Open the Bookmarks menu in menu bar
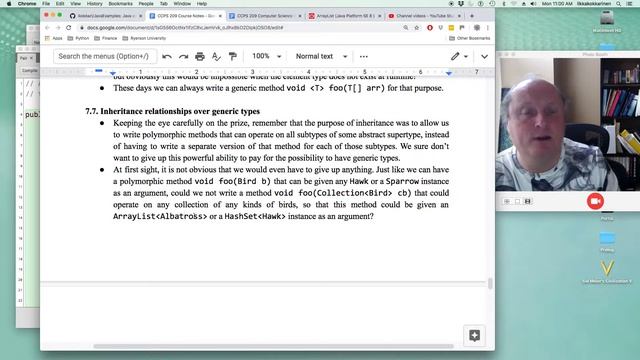 coord(120,3)
